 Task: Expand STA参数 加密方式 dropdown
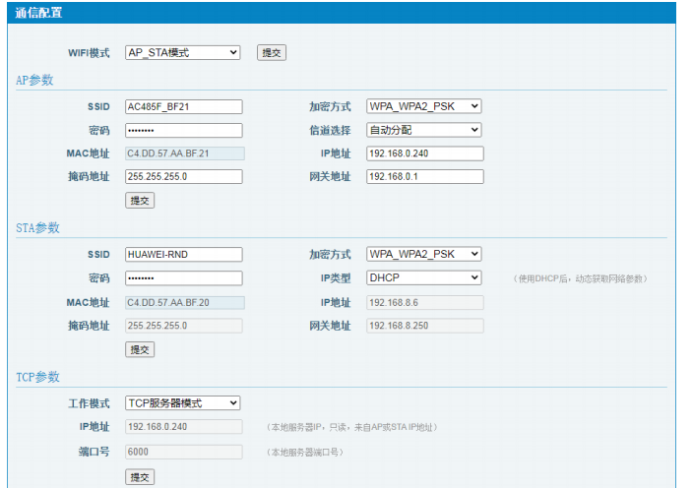[424, 254]
